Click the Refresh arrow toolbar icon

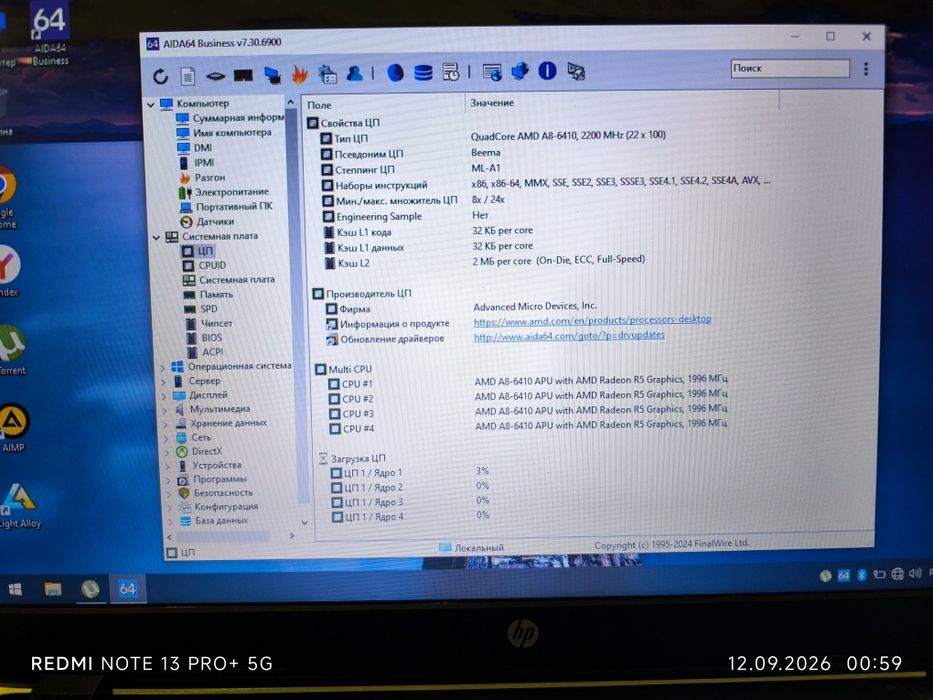click(x=160, y=76)
